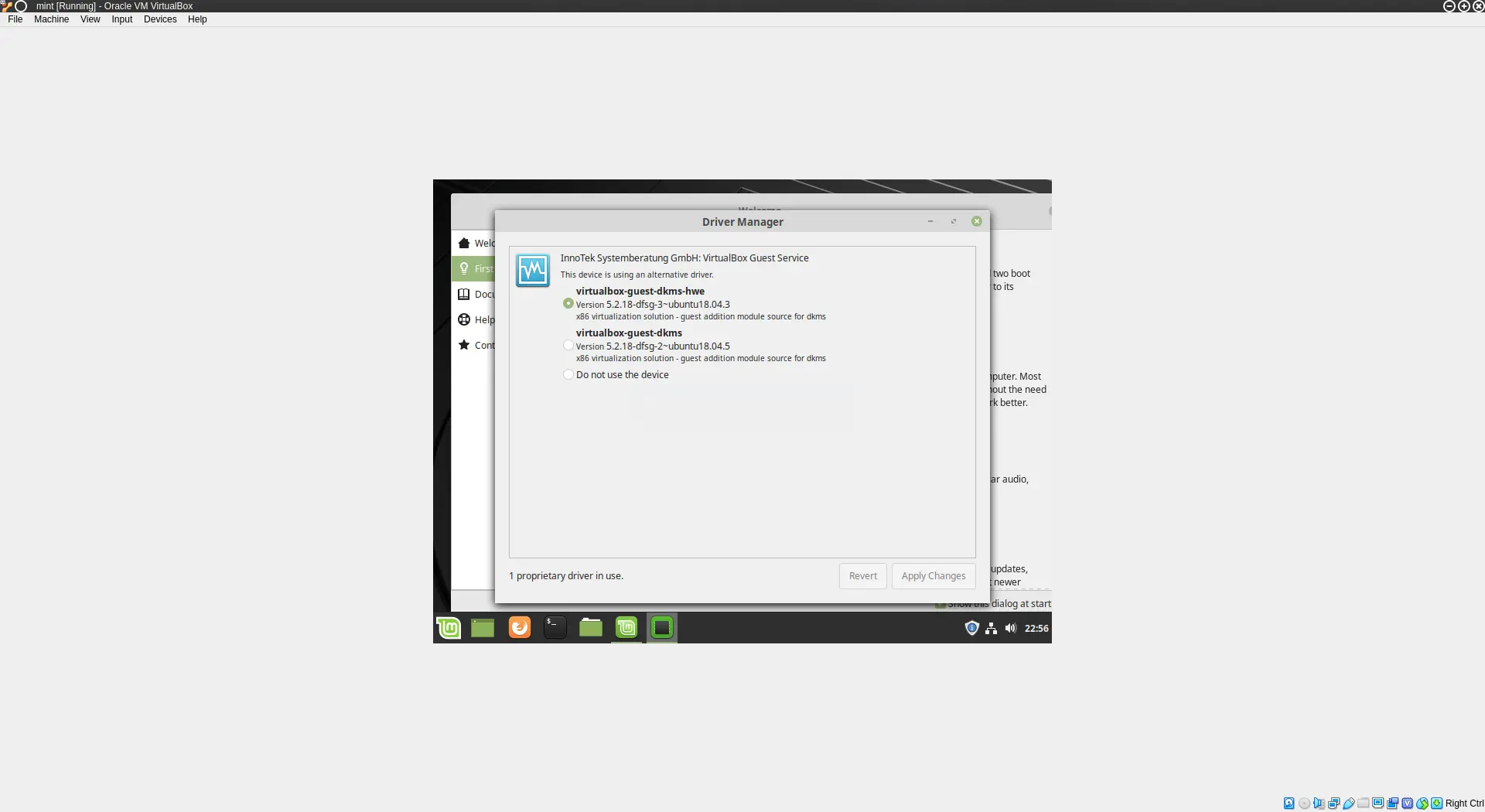This screenshot has width=1485, height=812.
Task: Click the 'Version 5.2.18-dfsg-3~ubuntu18.04.3' text
Action: [653, 305]
